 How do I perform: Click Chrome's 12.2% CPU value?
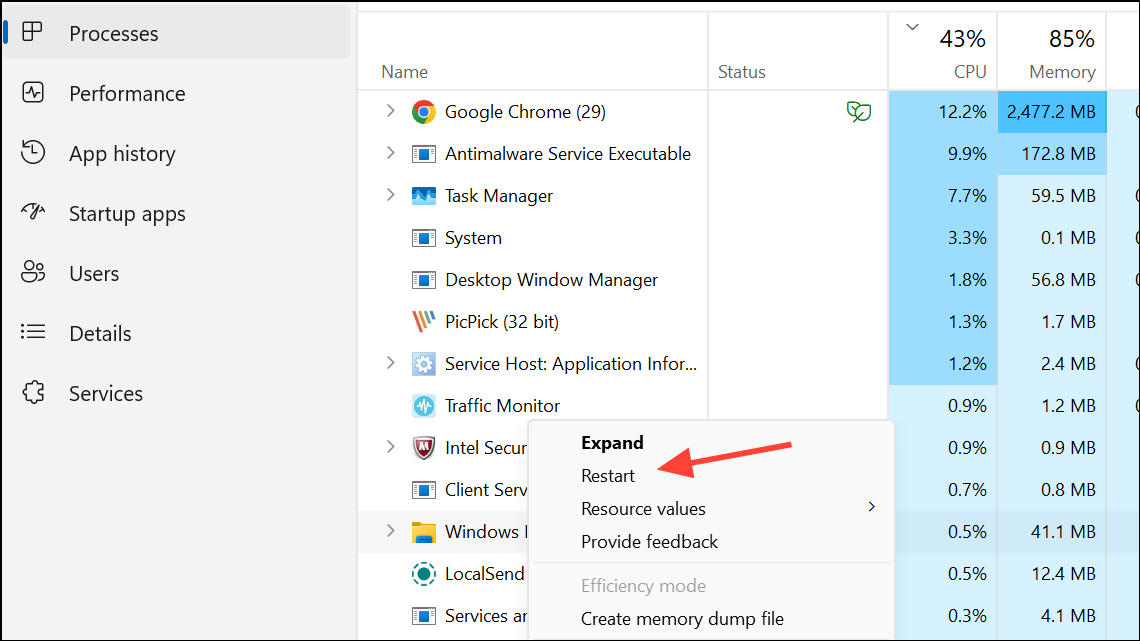963,112
